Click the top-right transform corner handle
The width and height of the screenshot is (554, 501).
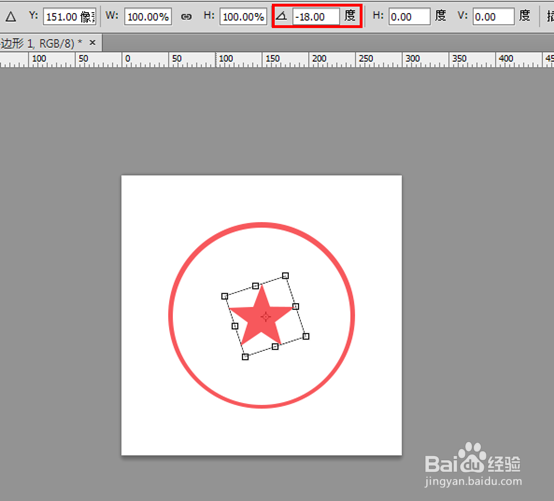285,276
